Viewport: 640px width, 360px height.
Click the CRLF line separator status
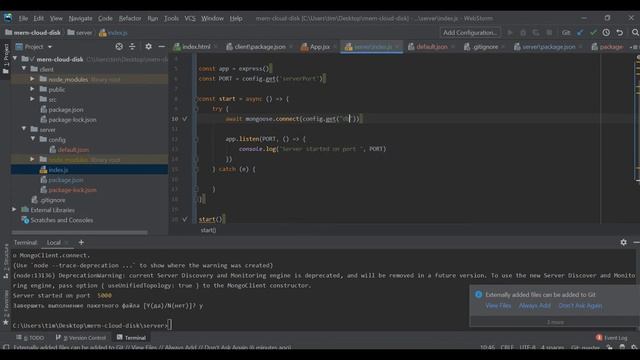(507, 348)
